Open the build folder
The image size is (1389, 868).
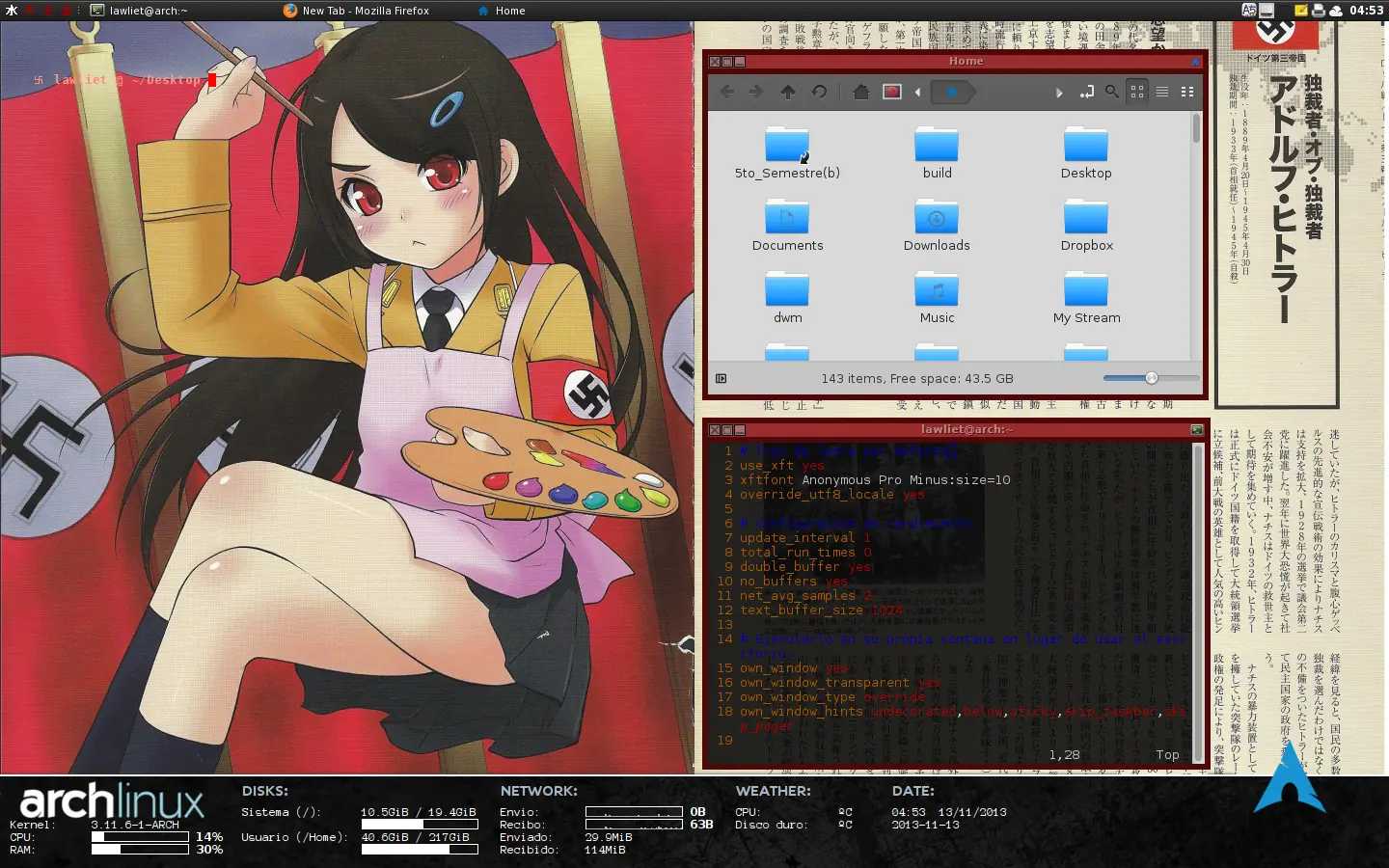[937, 153]
